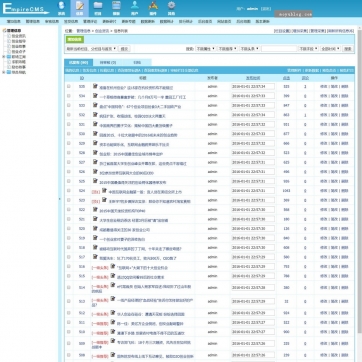
Task: Open the Templates icon in top navigation
Action: click(116, 8)
